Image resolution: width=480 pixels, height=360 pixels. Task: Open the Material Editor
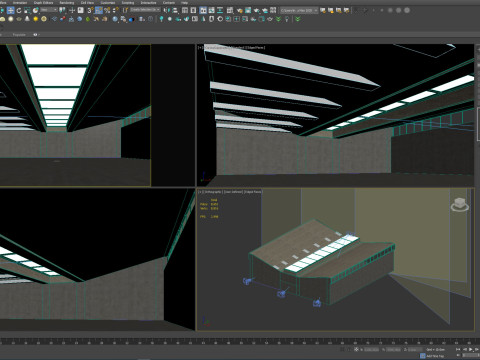(230, 10)
